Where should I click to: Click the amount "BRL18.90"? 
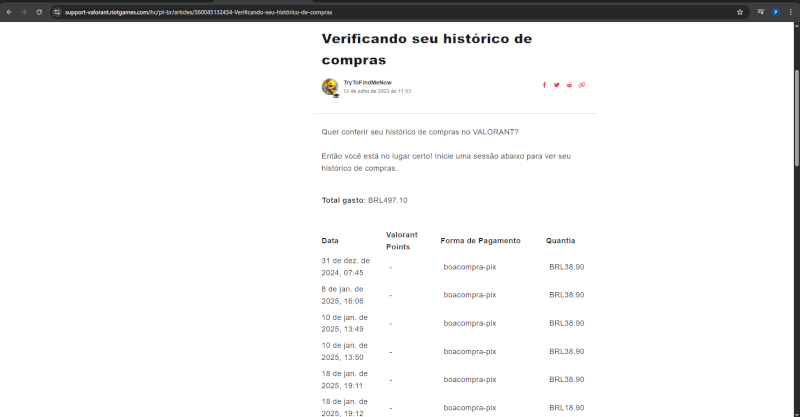[566, 408]
